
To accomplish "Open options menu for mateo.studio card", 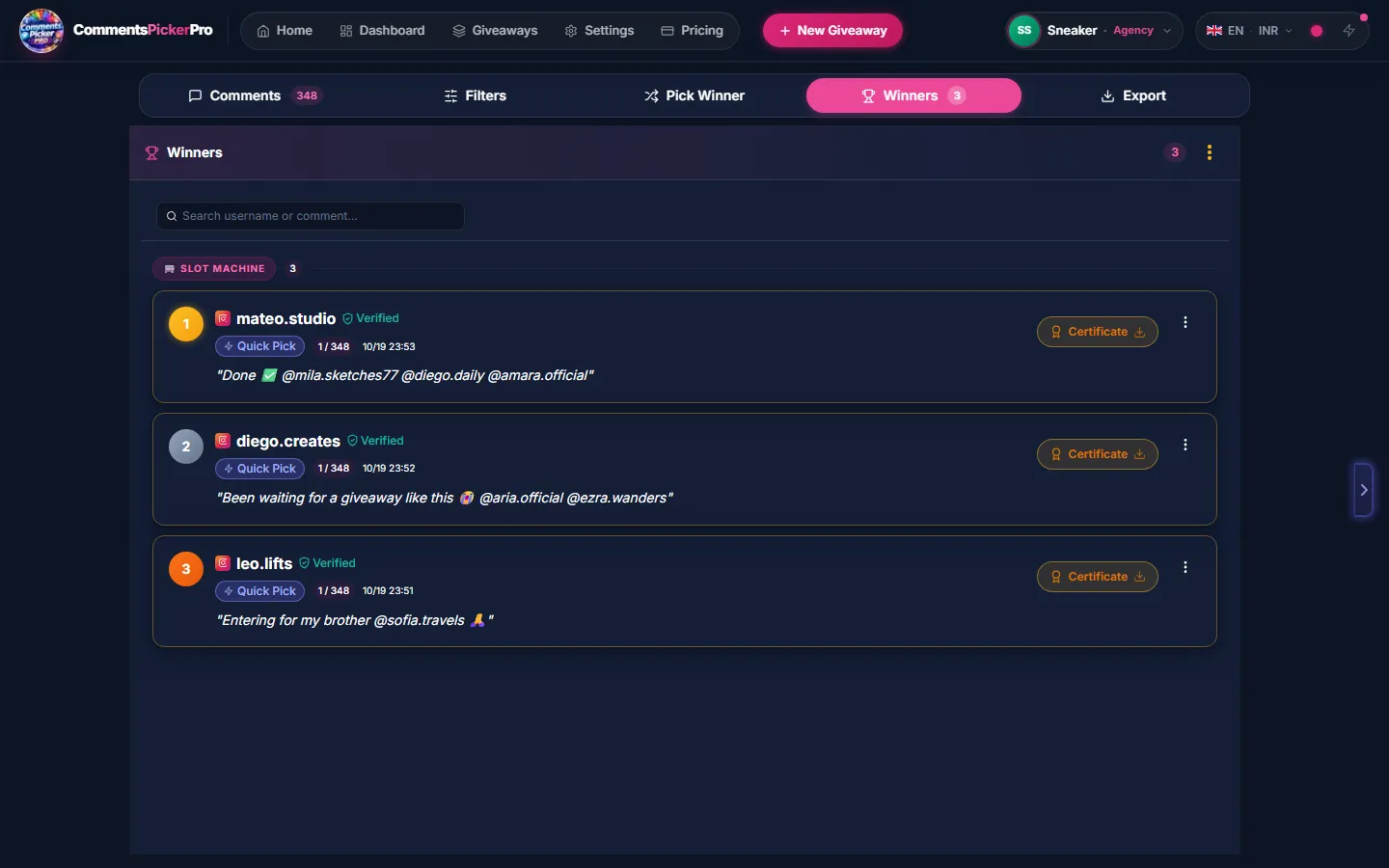I will pyautogui.click(x=1185, y=323).
